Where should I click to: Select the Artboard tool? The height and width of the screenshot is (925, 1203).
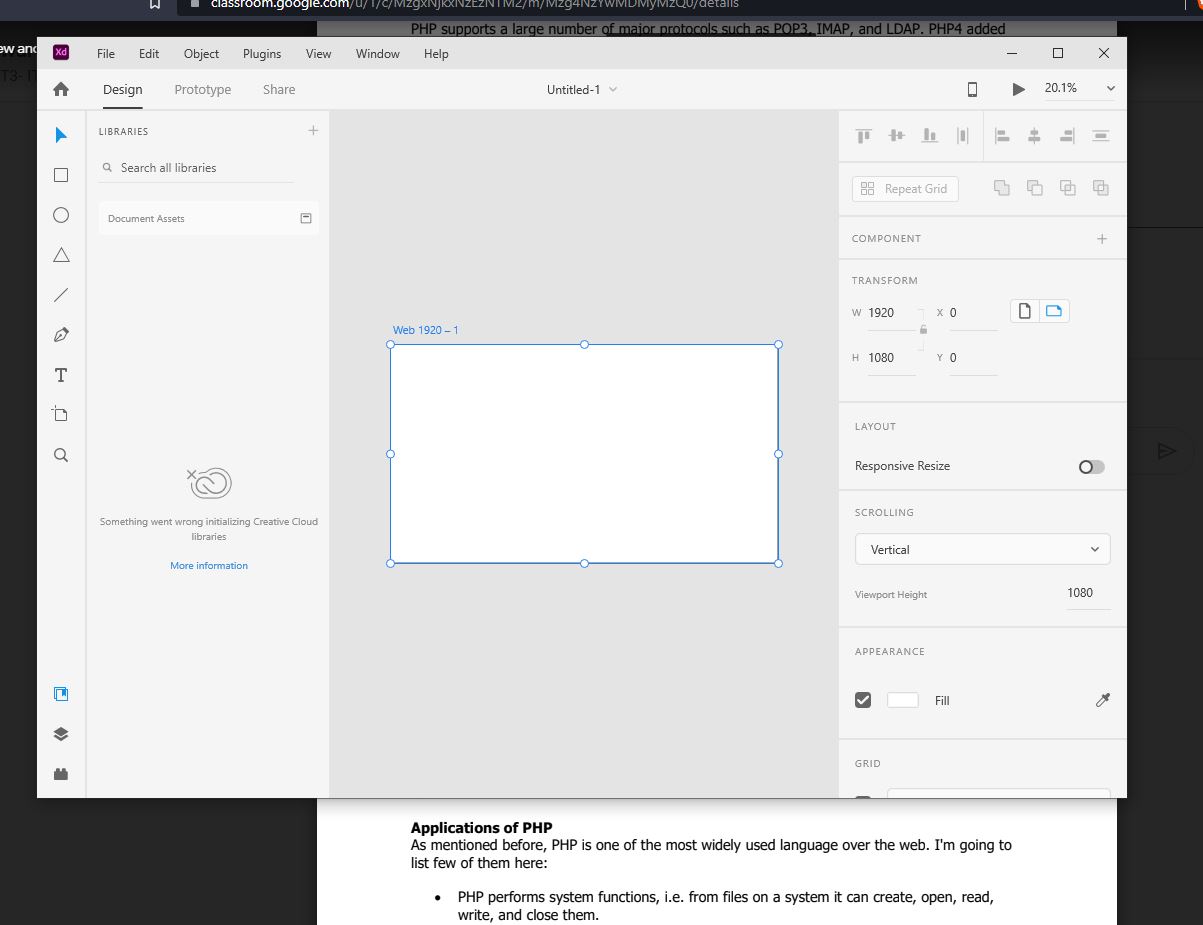tap(61, 414)
